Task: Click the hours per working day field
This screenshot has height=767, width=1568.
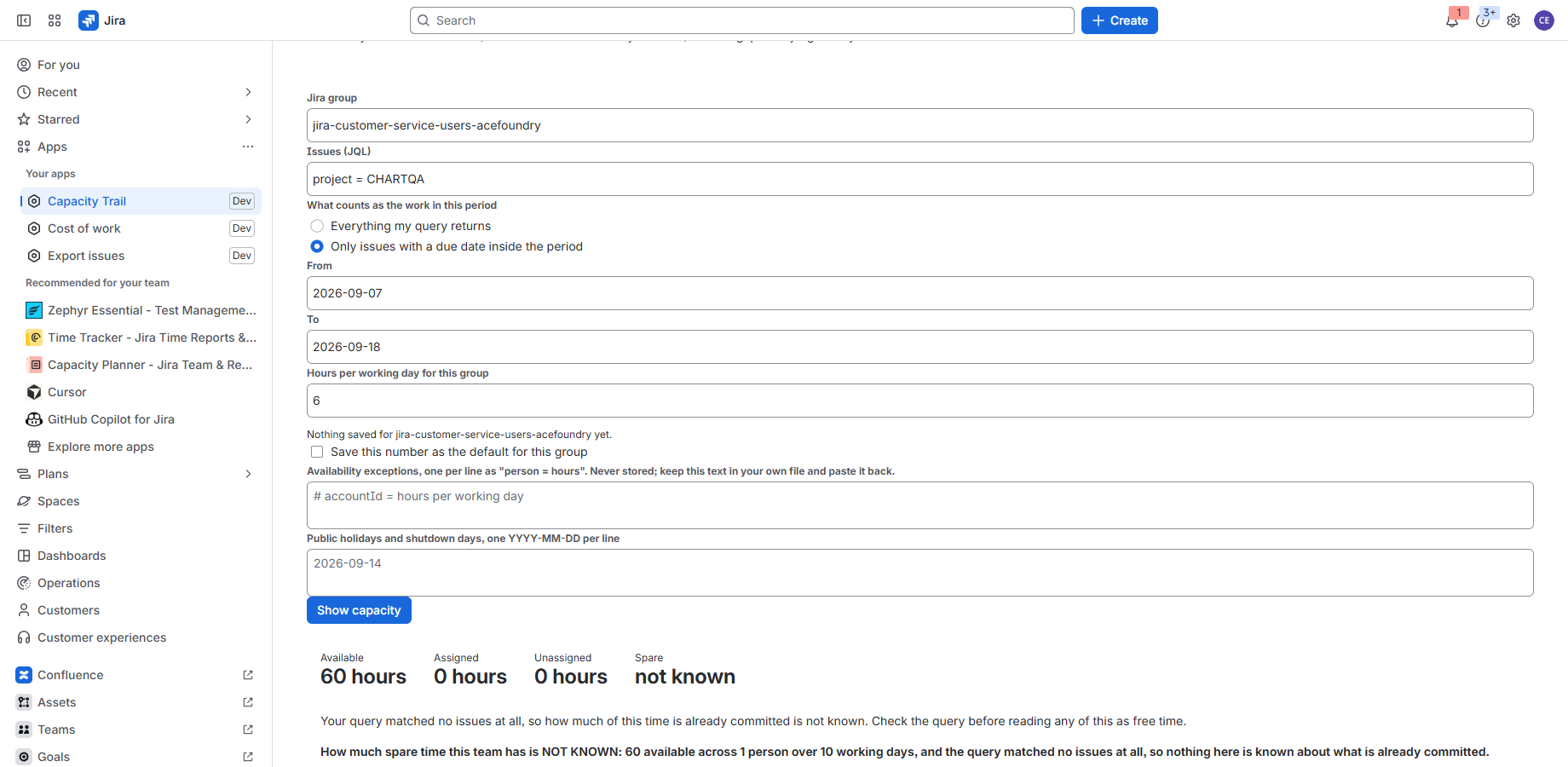Action: [920, 401]
